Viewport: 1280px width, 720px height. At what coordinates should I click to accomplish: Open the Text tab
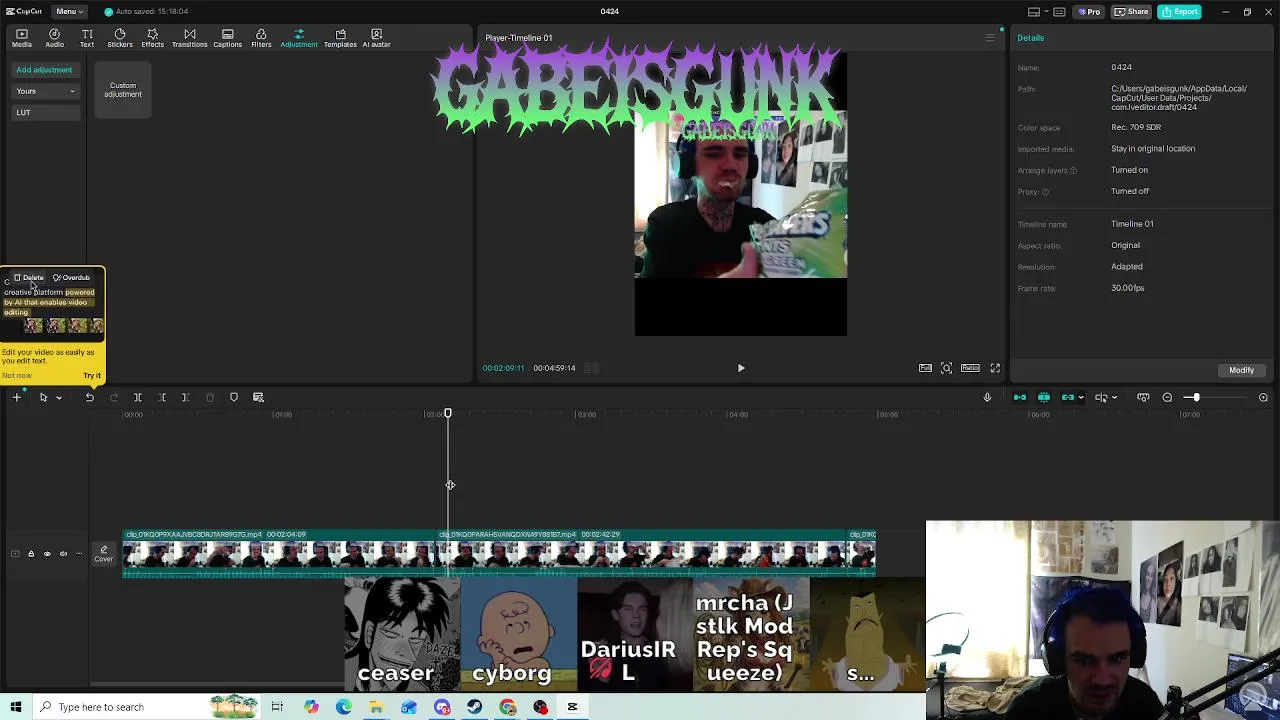[87, 38]
